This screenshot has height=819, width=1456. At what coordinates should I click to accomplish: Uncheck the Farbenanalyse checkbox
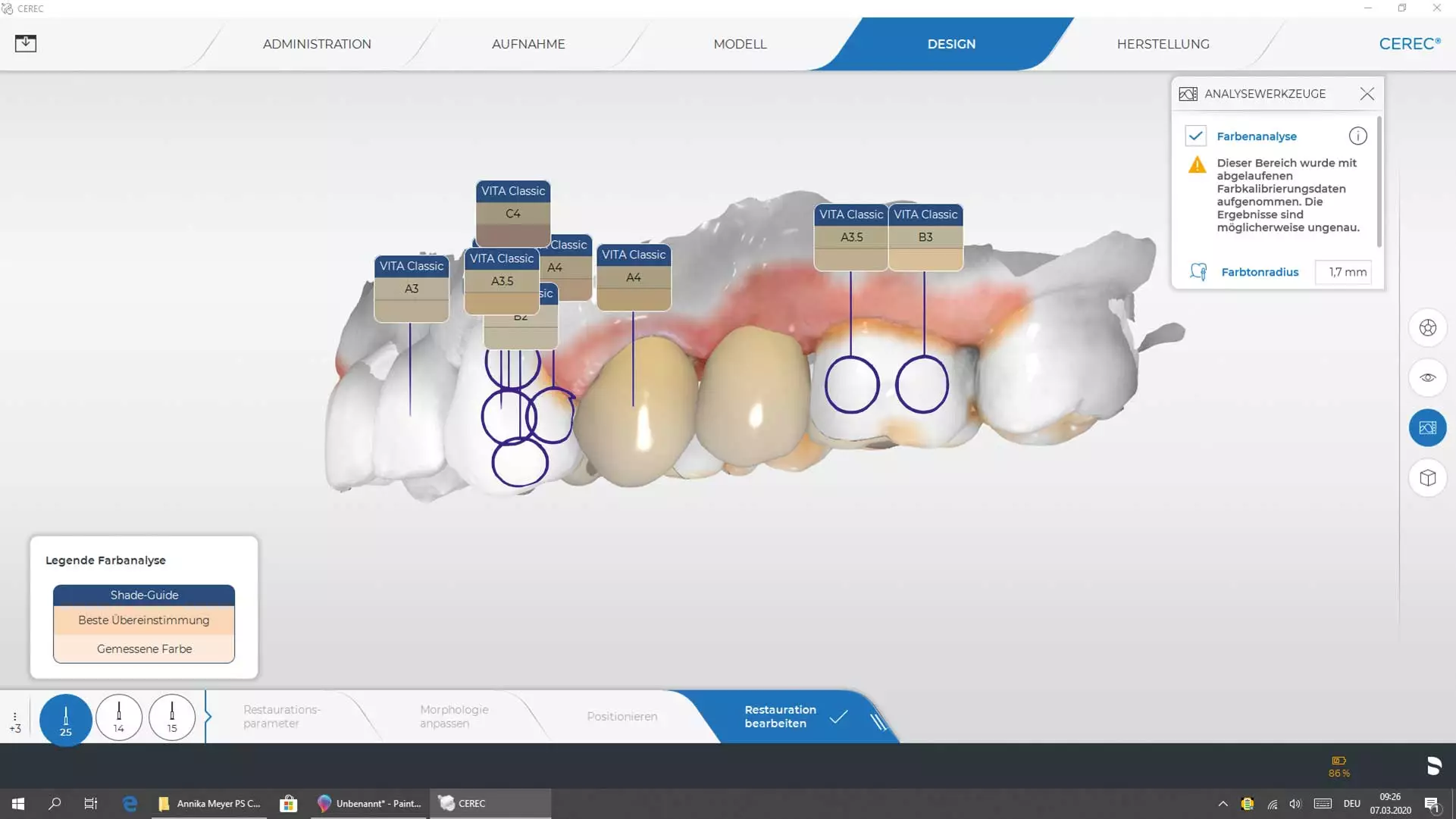(1195, 136)
